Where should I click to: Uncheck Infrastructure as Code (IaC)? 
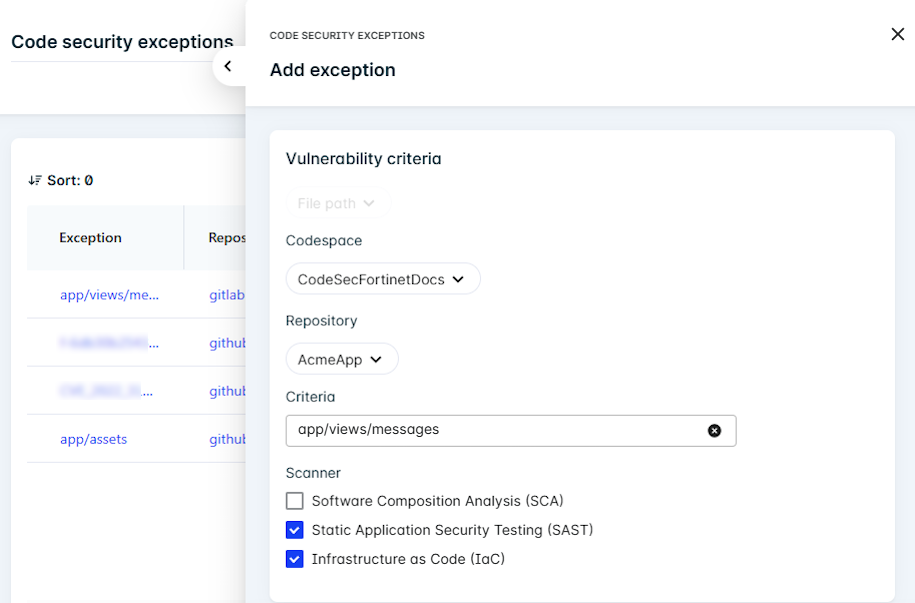(294, 559)
